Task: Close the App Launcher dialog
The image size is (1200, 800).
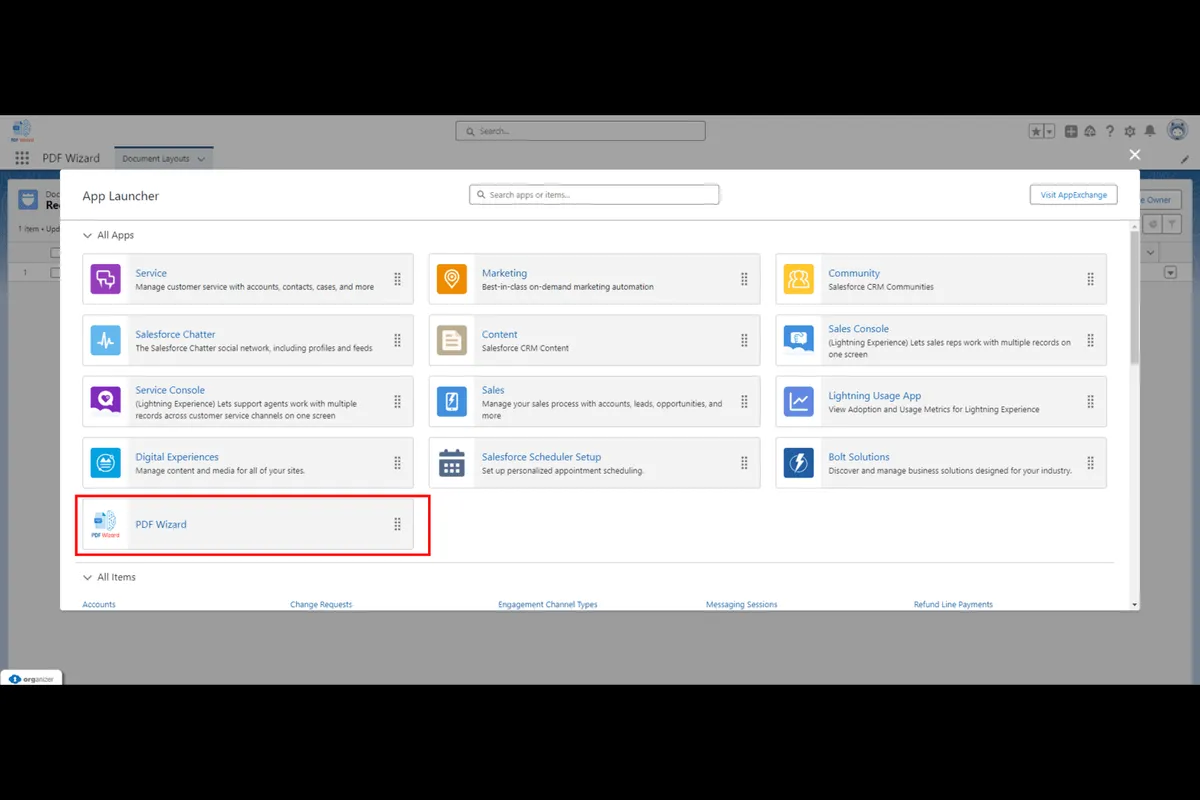Action: [x=1135, y=154]
